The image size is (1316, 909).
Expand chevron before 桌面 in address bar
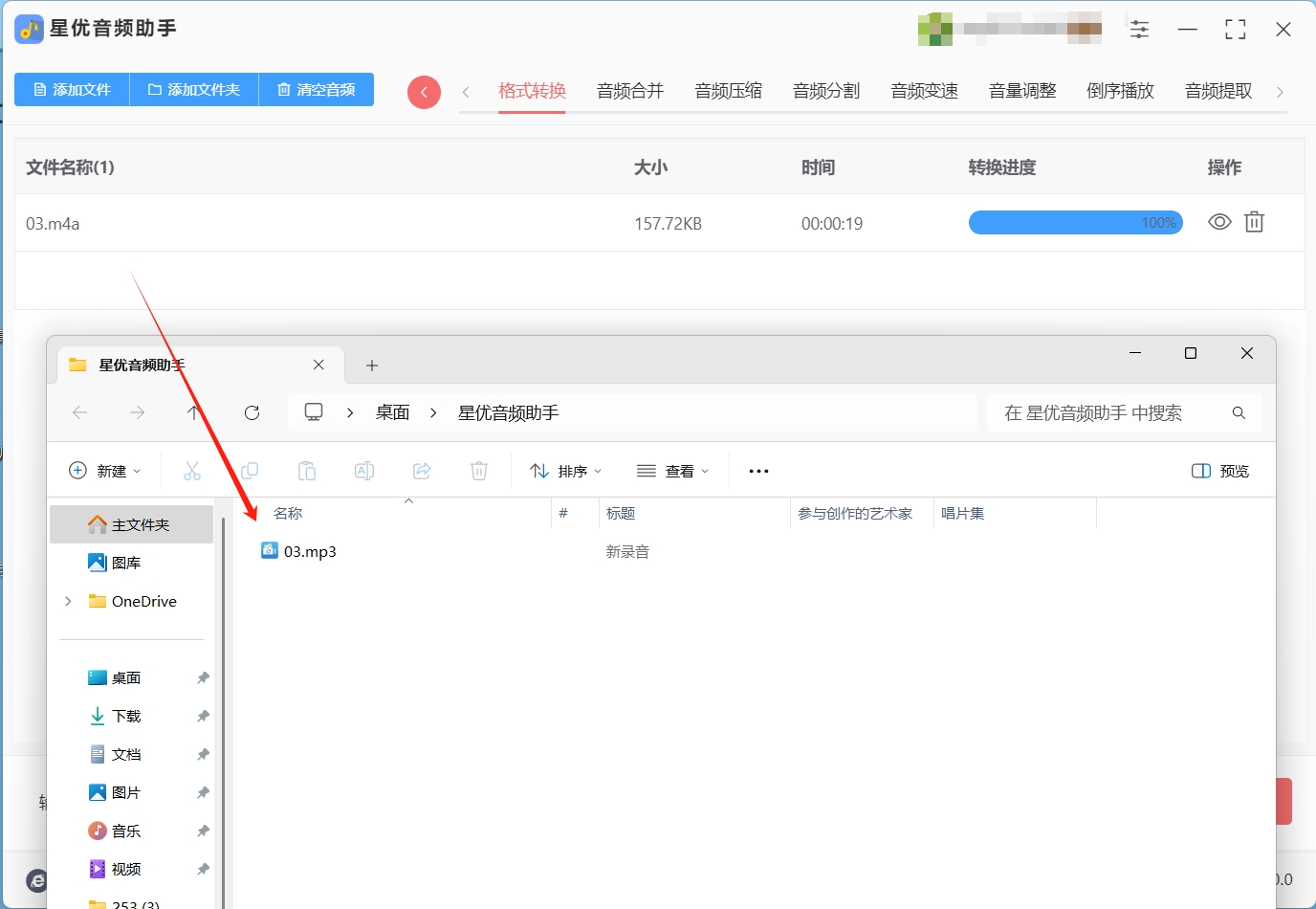[x=351, y=412]
